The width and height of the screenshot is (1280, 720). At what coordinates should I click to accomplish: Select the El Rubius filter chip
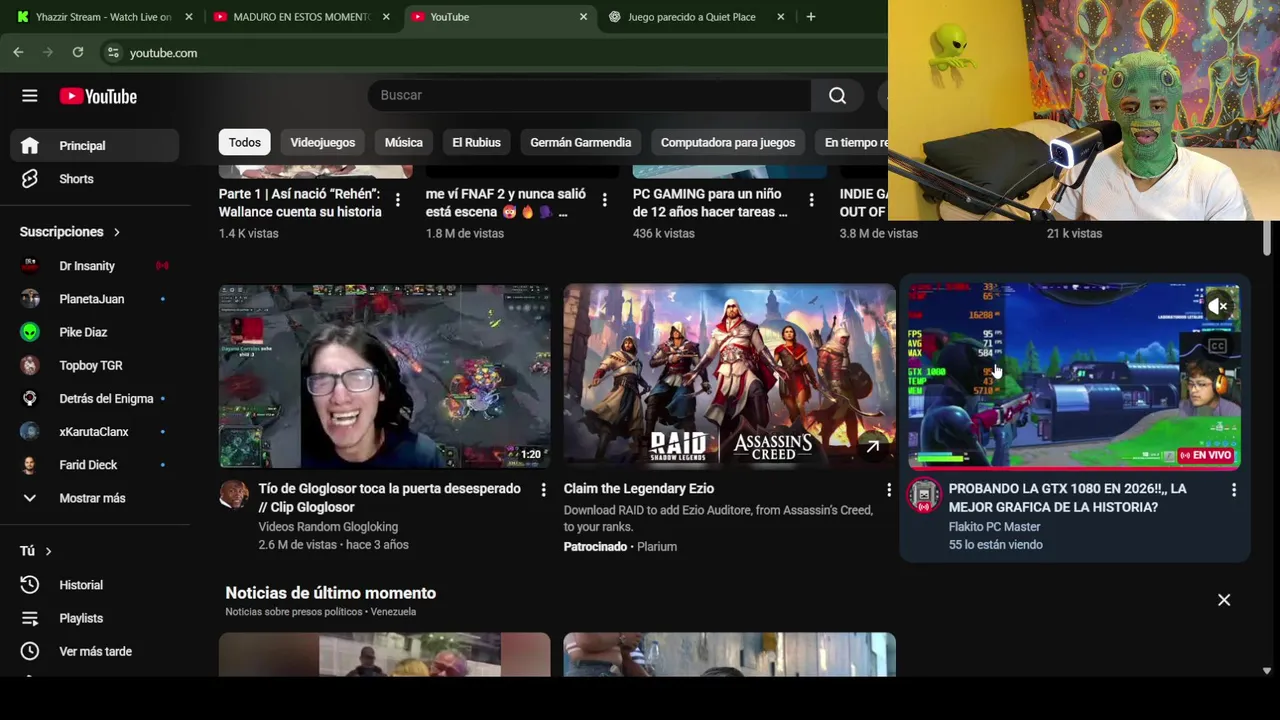[476, 142]
